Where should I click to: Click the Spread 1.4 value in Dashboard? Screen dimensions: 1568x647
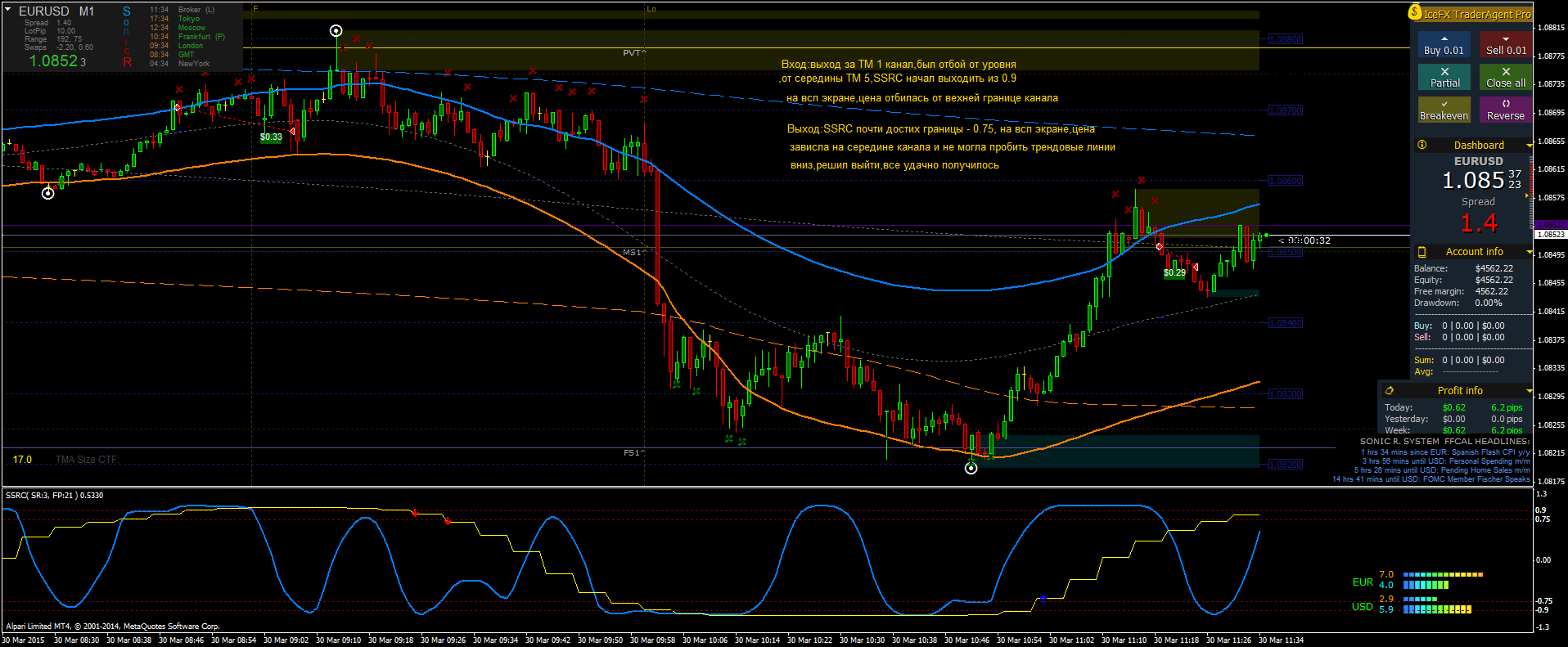coord(1479,222)
